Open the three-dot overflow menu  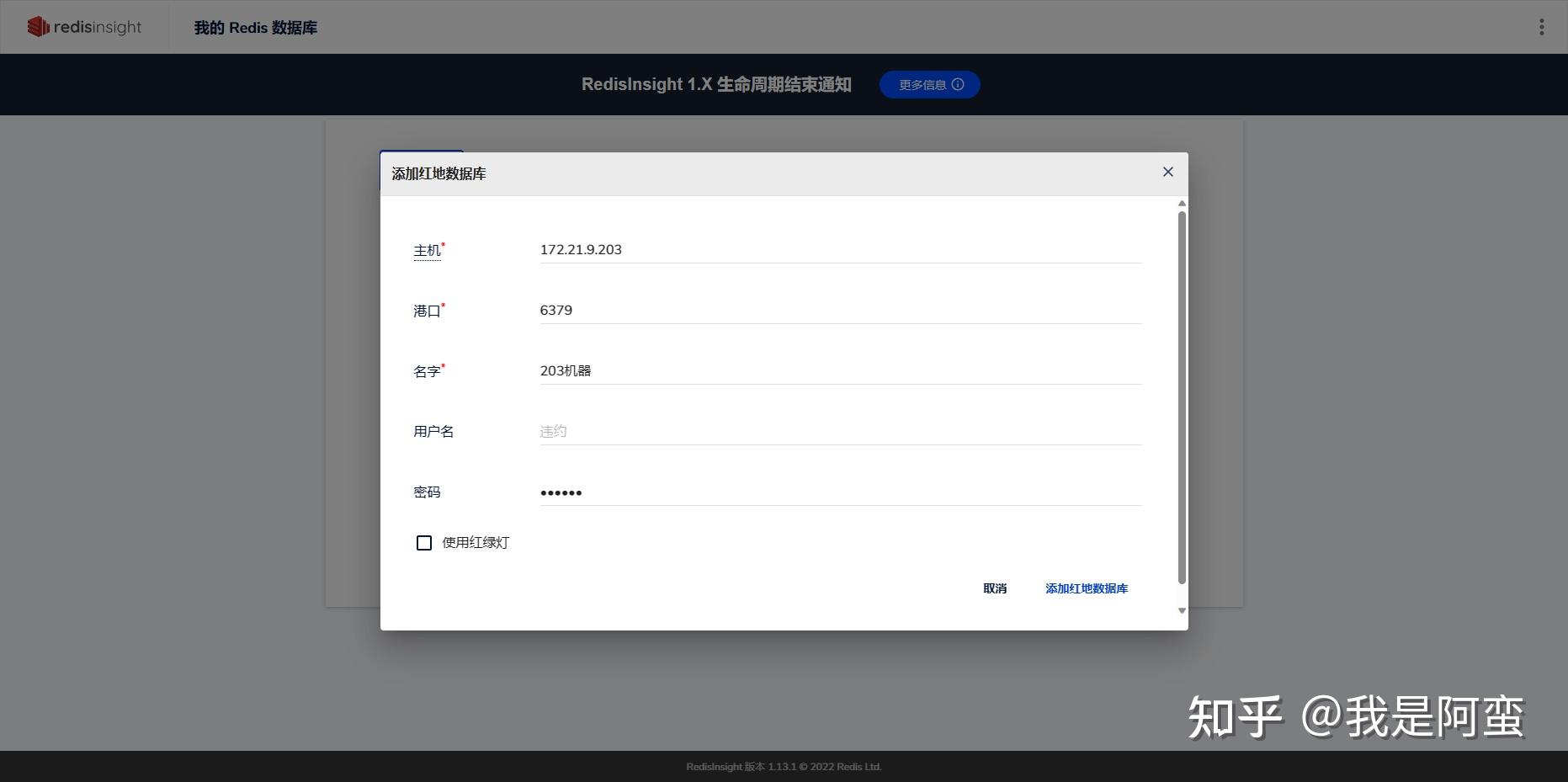(1542, 26)
